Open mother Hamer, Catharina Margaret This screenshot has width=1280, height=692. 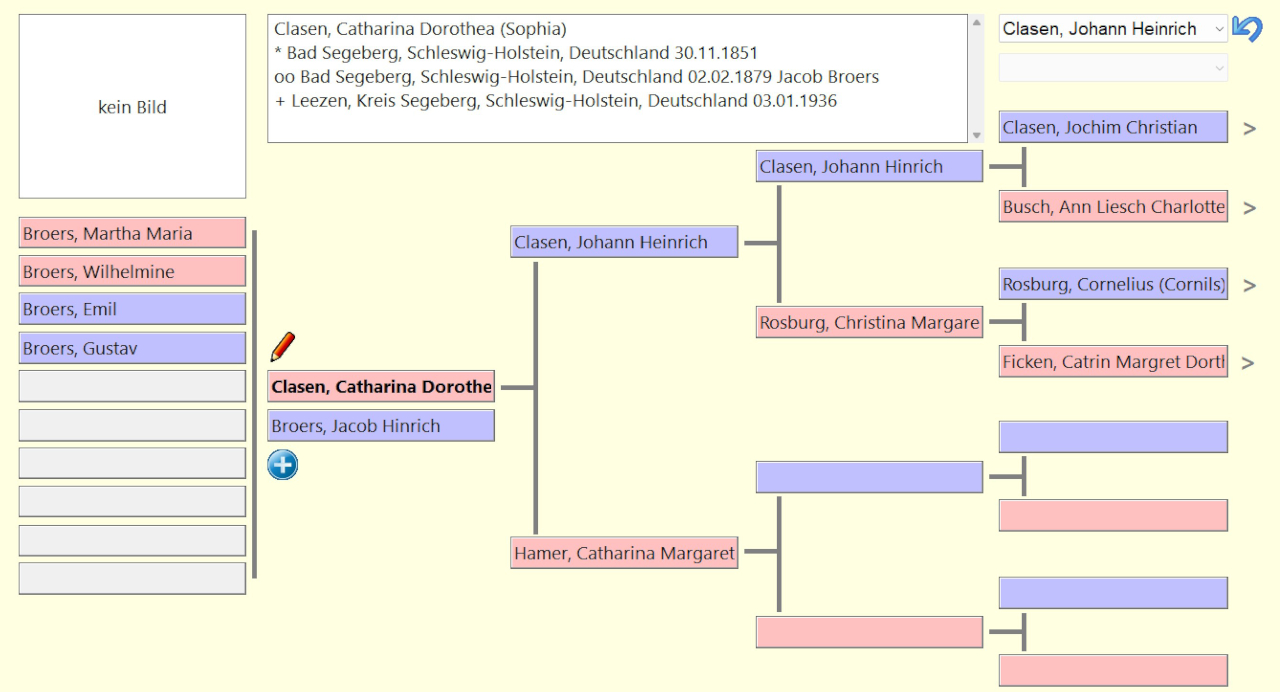pos(624,553)
